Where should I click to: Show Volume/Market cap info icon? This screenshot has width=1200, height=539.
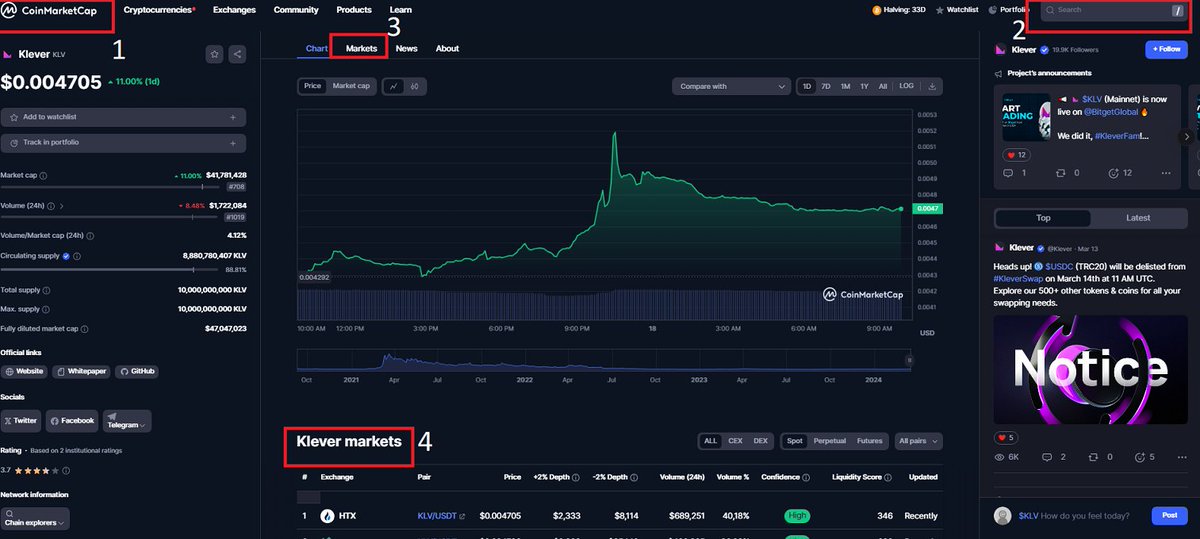(x=89, y=235)
